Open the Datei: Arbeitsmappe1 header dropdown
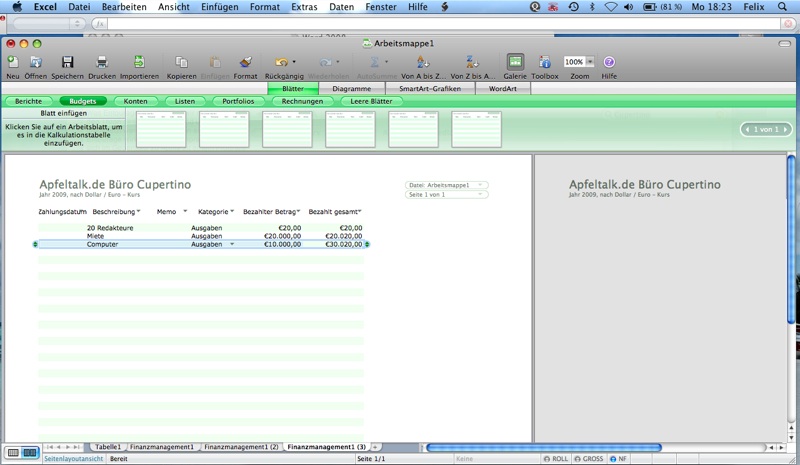This screenshot has height=465, width=800. (480, 185)
